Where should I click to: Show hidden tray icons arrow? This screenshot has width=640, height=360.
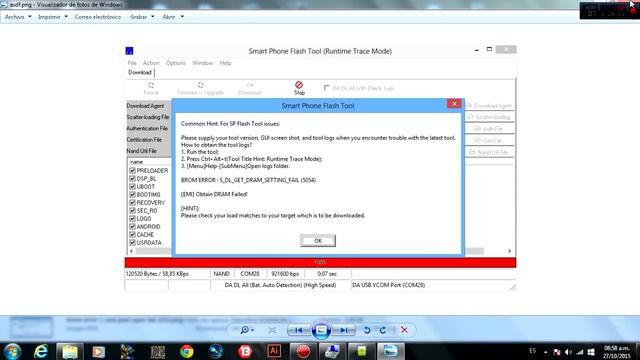point(545,352)
